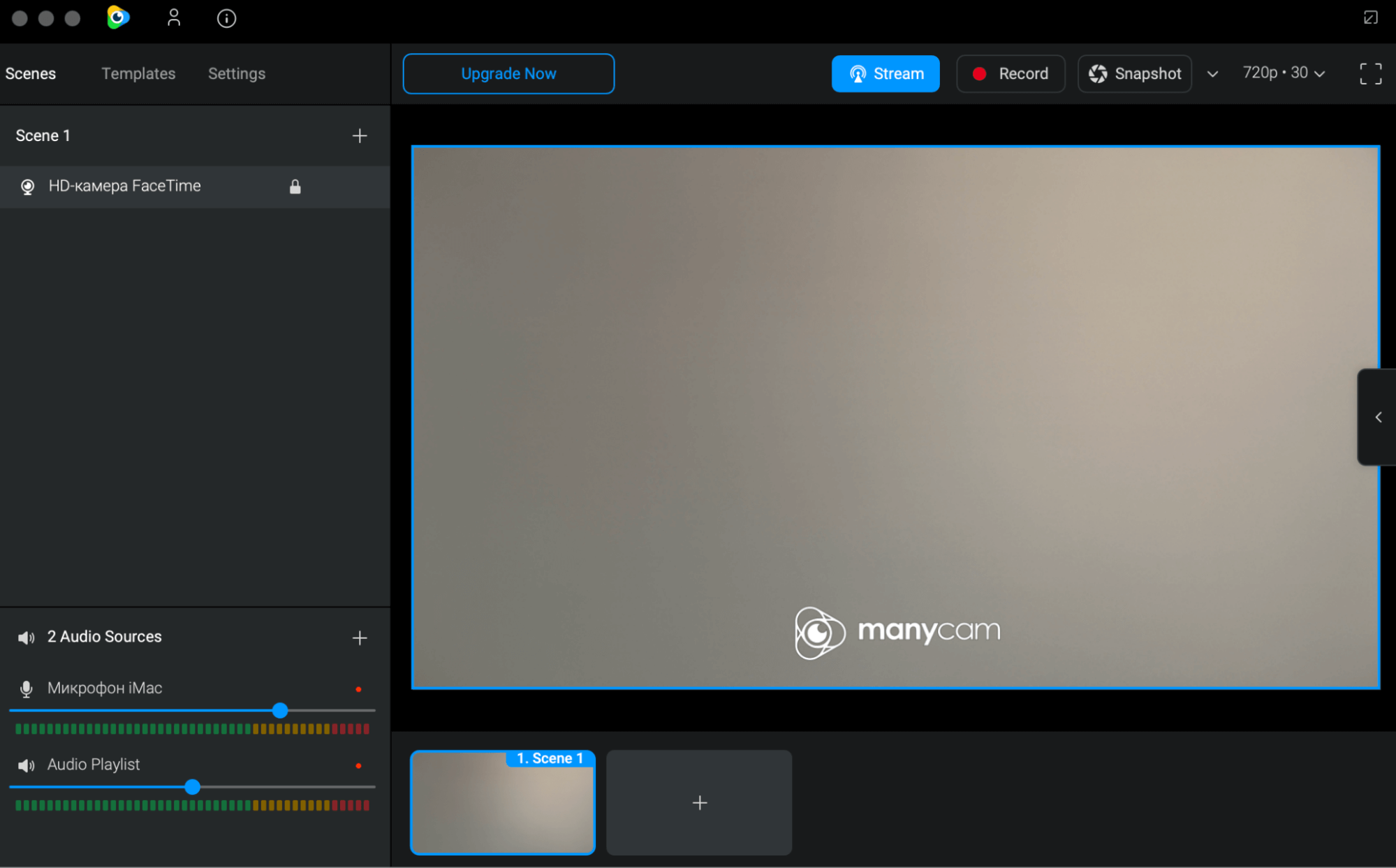Start streaming with the Stream button
1396x868 pixels.
click(885, 73)
